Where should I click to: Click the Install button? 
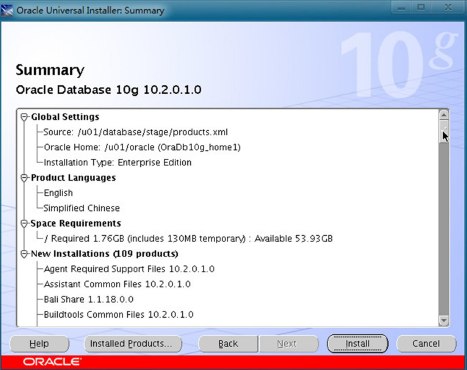(x=357, y=343)
